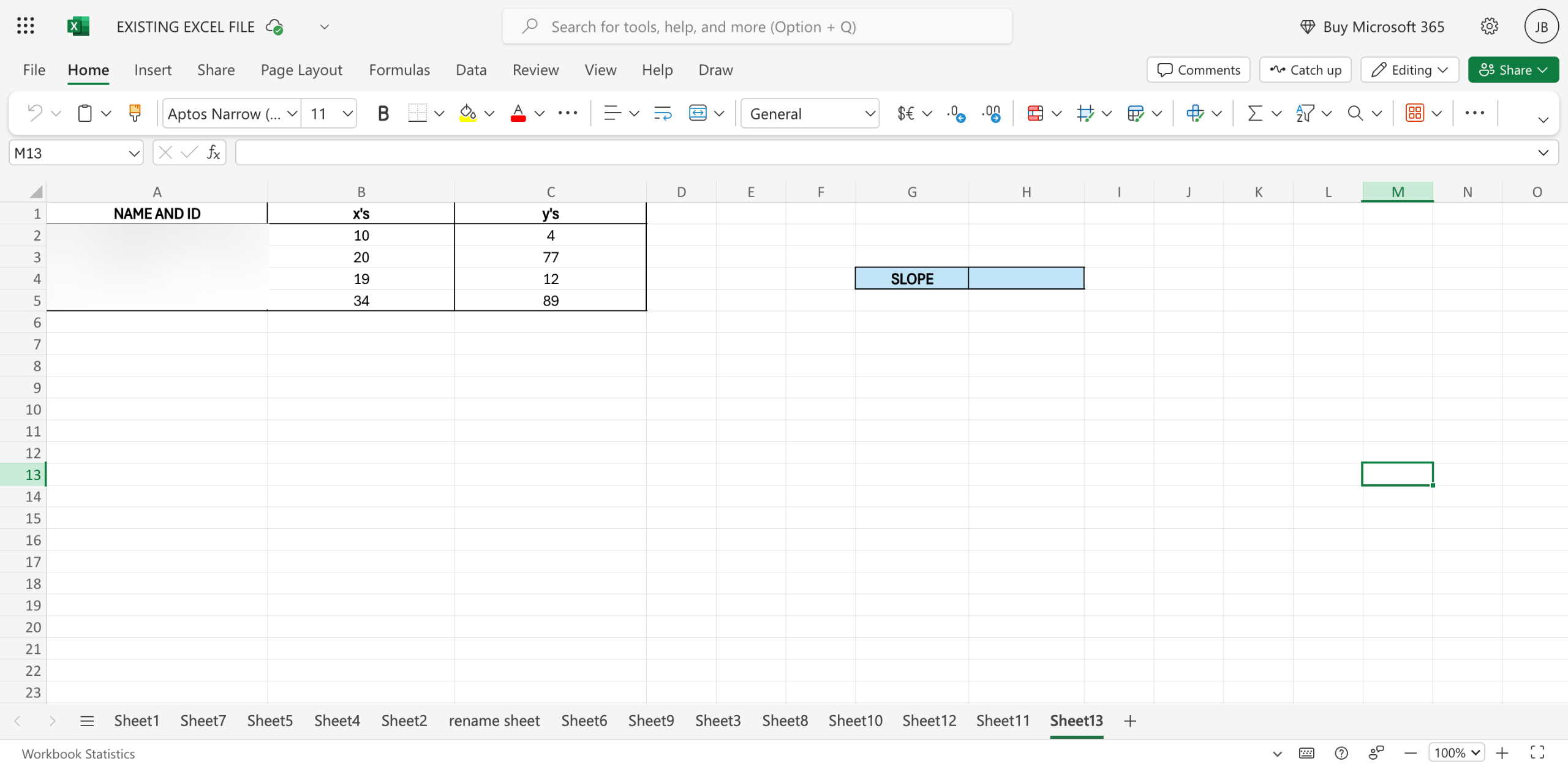Switch to the Sheet10 tab
1568x764 pixels.
click(855, 721)
